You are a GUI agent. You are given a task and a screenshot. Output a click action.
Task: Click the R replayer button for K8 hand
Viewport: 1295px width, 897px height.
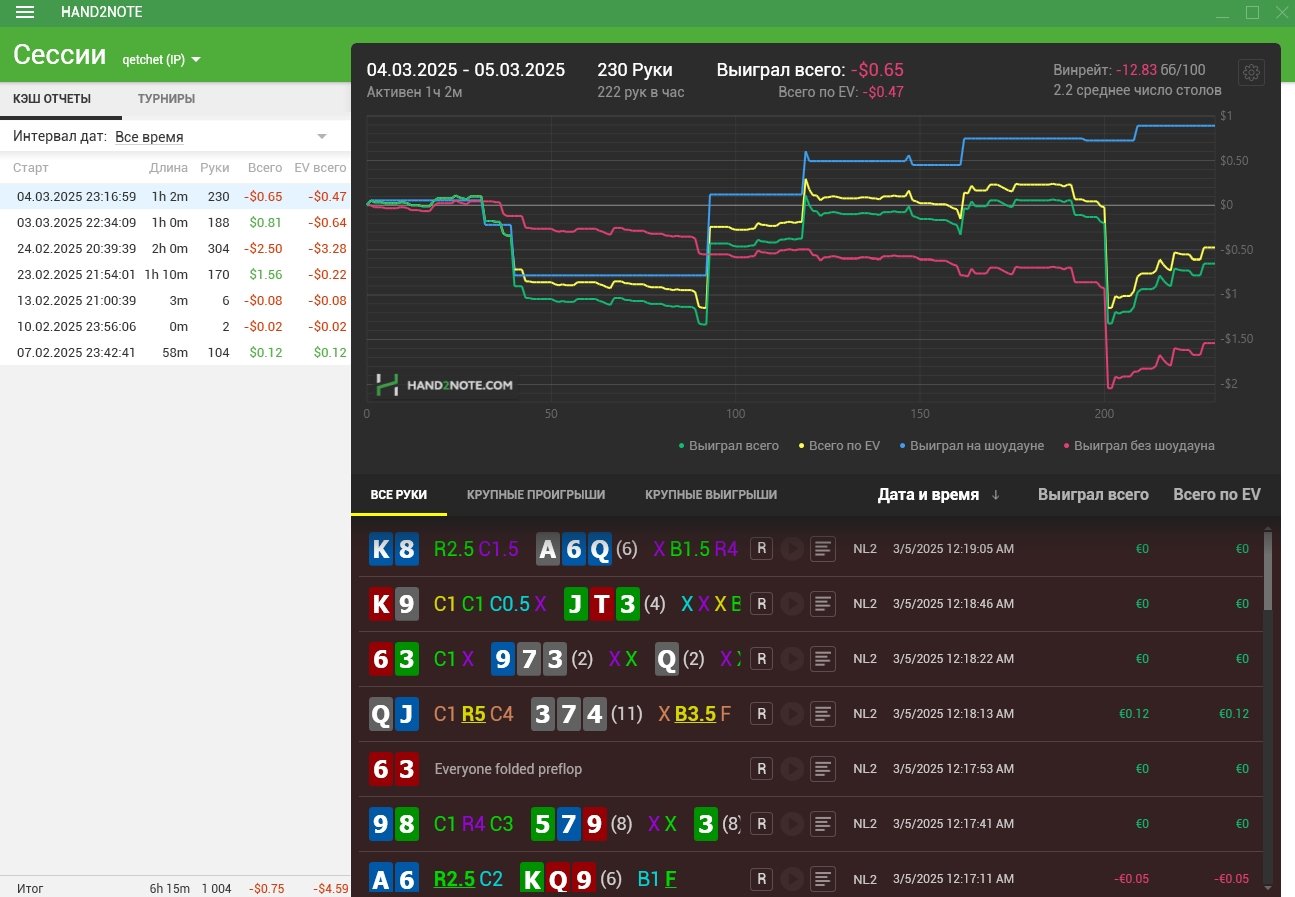point(761,548)
